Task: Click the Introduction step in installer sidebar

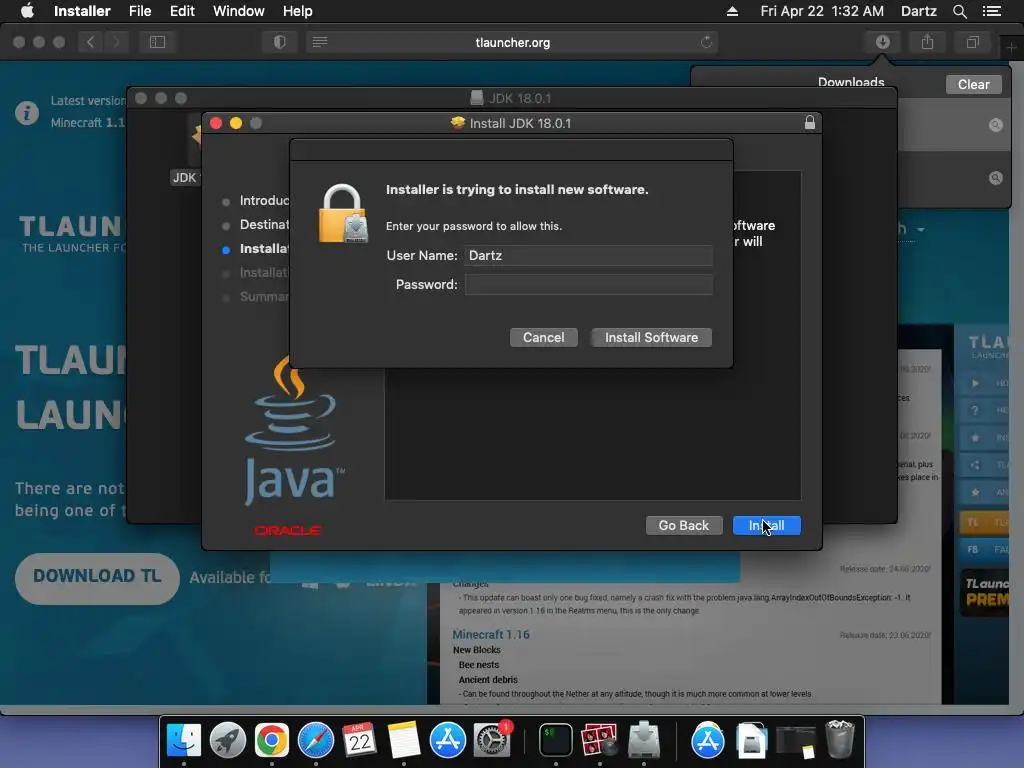Action: pyautogui.click(x=264, y=200)
